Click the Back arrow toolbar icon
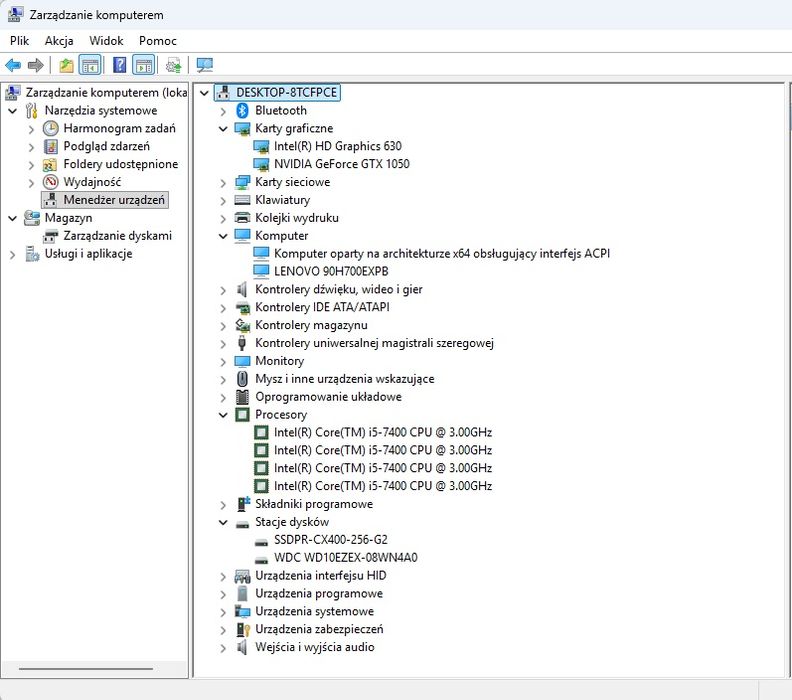 pyautogui.click(x=13, y=65)
